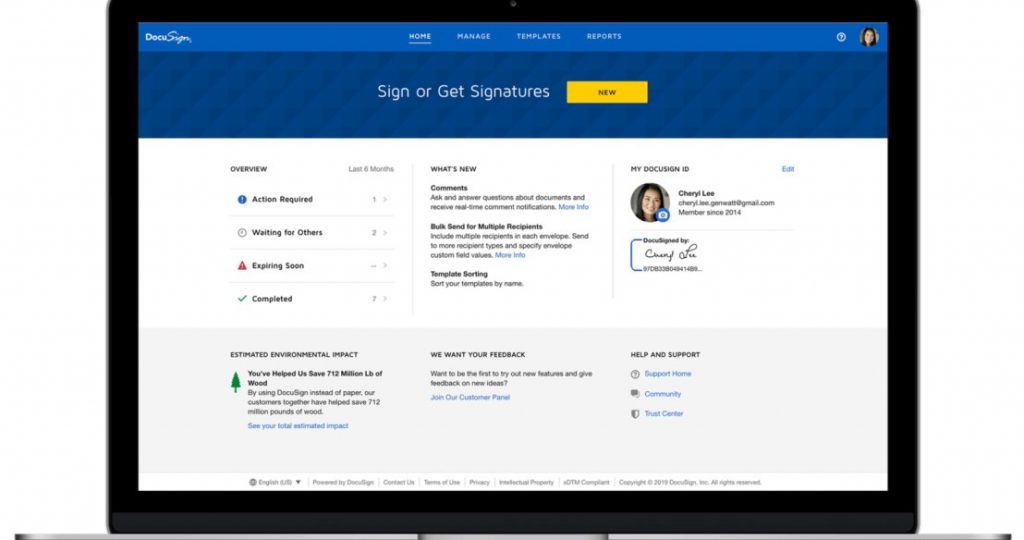Click the Sign or Get Signatures heading
The image size is (1024, 540).
click(464, 91)
